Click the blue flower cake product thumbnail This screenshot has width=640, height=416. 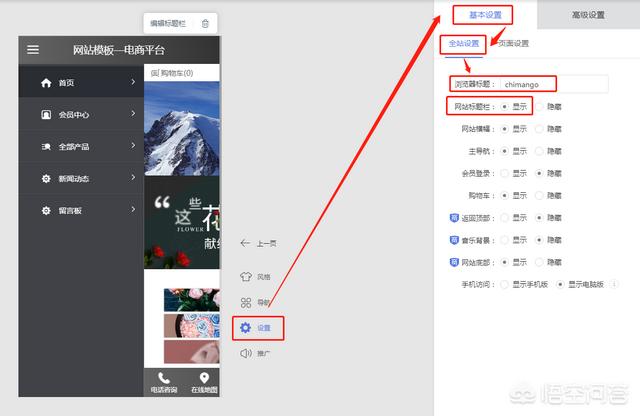(192, 326)
